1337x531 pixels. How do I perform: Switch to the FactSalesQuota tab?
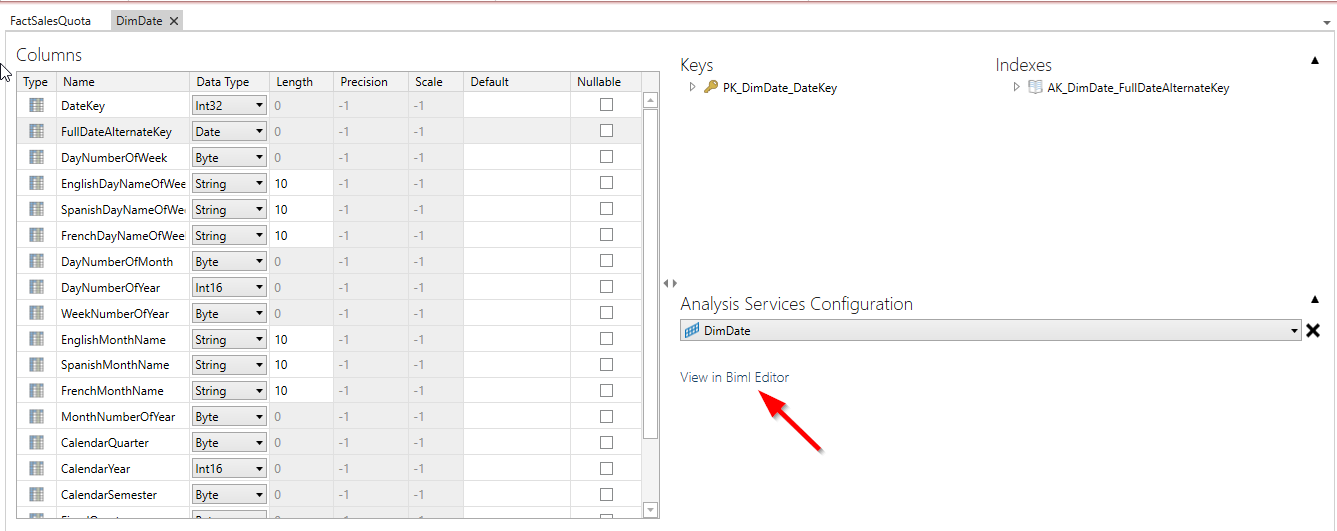click(x=50, y=21)
